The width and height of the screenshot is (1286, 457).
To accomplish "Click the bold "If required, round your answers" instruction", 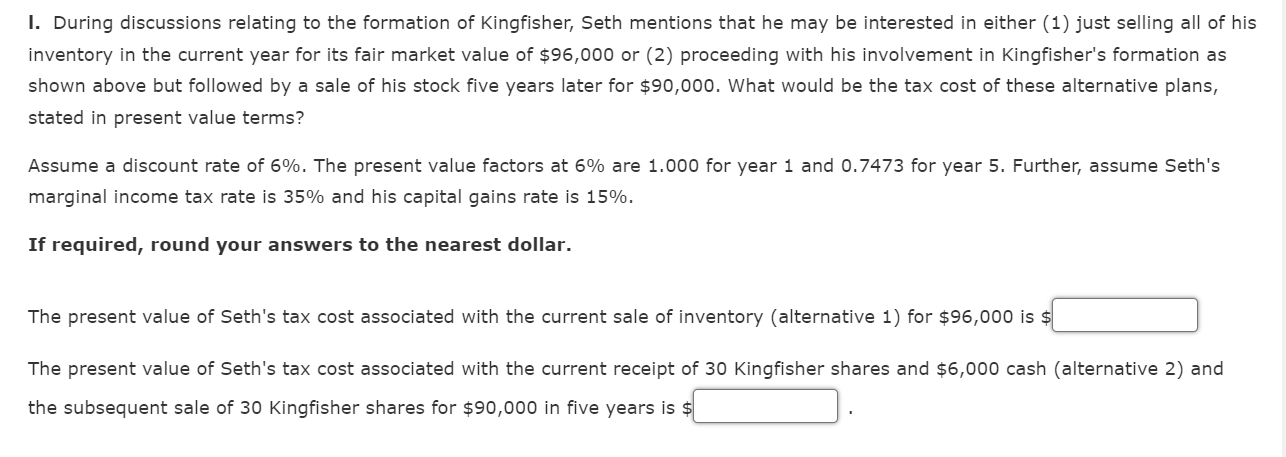I will pyautogui.click(x=300, y=245).
